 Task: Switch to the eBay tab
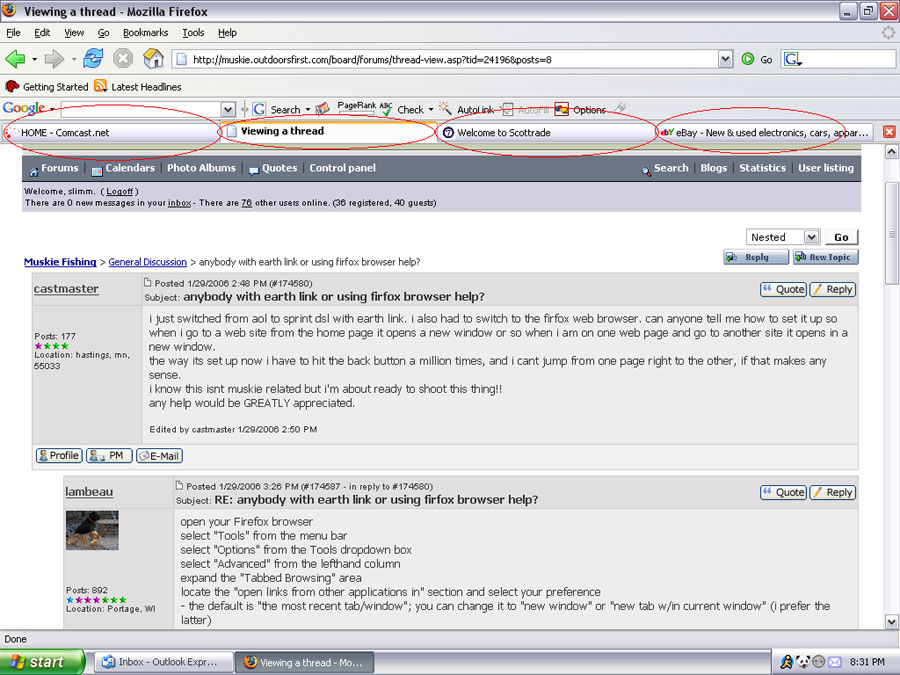click(x=765, y=132)
